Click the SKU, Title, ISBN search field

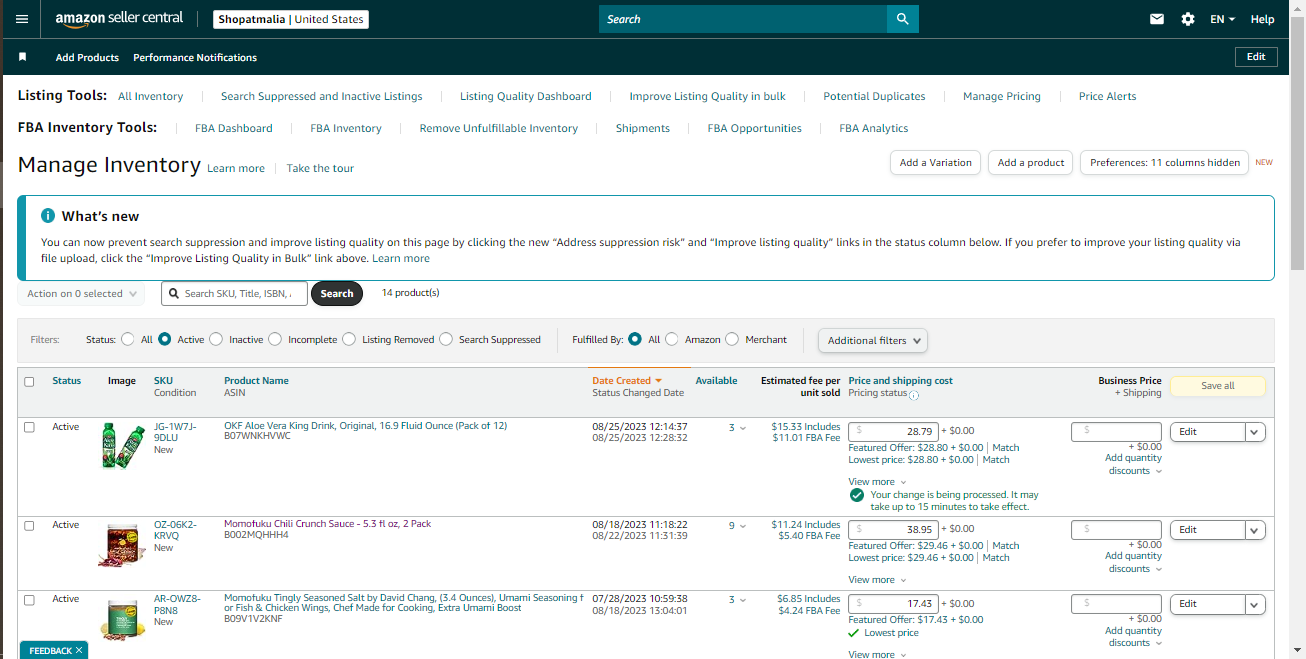point(234,294)
